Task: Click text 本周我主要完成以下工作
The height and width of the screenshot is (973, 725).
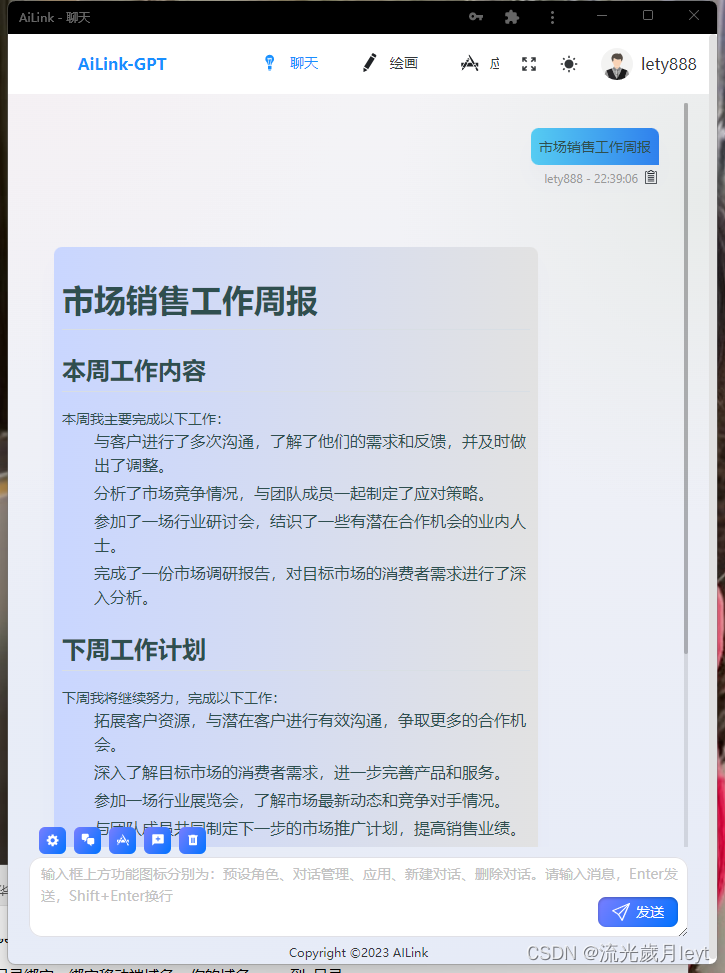Action: (x=139, y=419)
